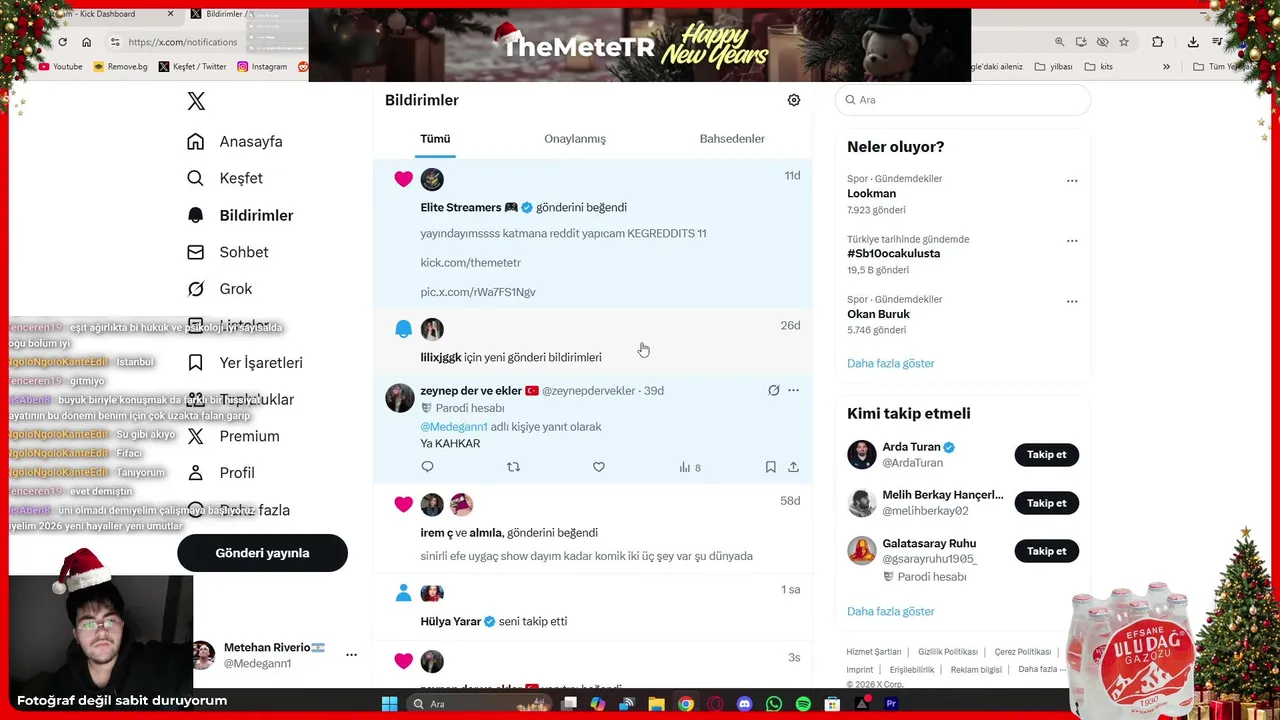Repost the Ya KAHKAR reply
This screenshot has height=720, width=1280.
[513, 467]
